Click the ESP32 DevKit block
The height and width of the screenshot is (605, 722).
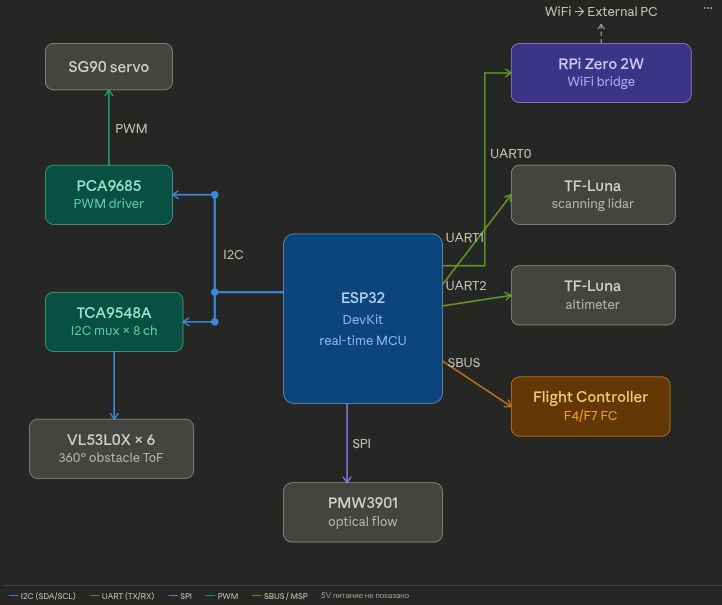pos(363,319)
